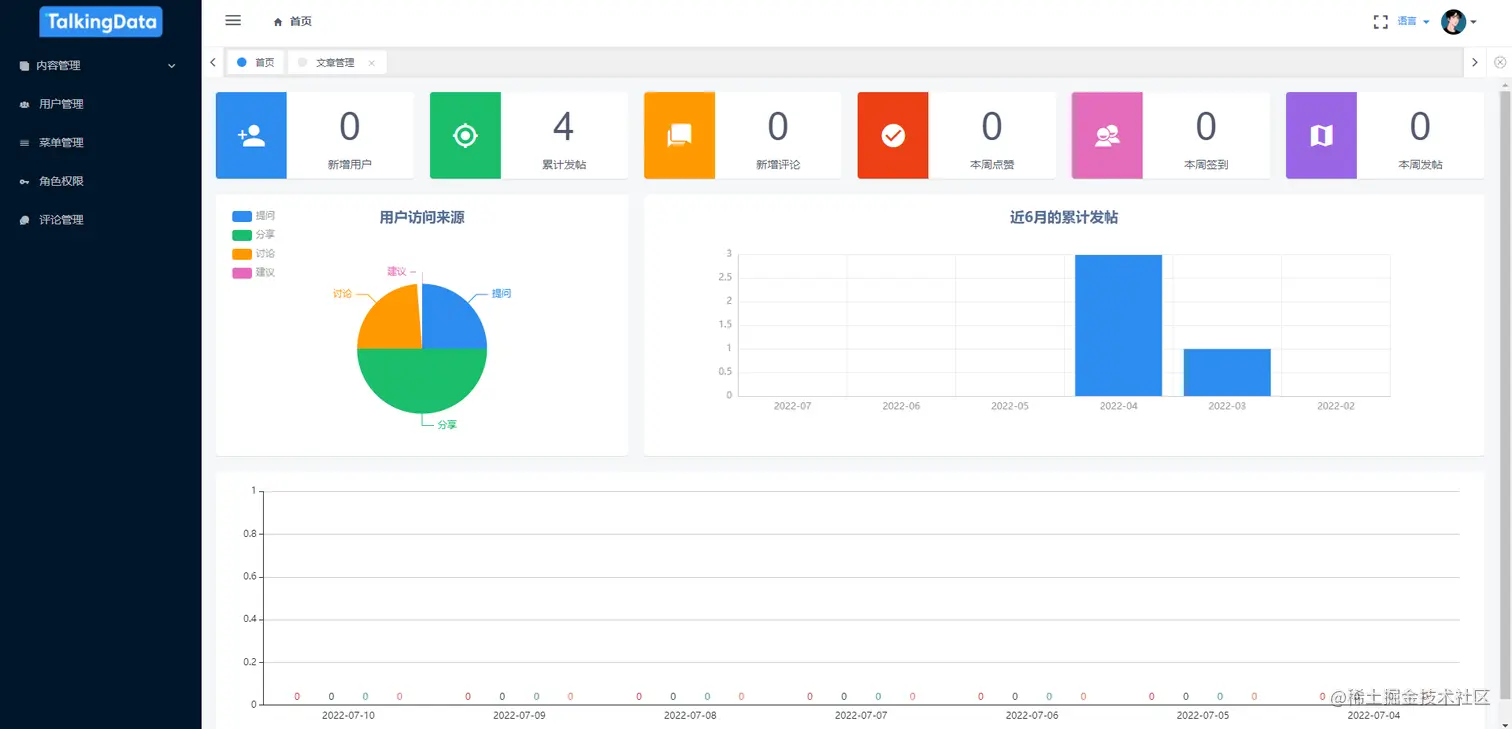Expand the 内容管理 sidebar menu
The image size is (1512, 729).
[x=100, y=66]
